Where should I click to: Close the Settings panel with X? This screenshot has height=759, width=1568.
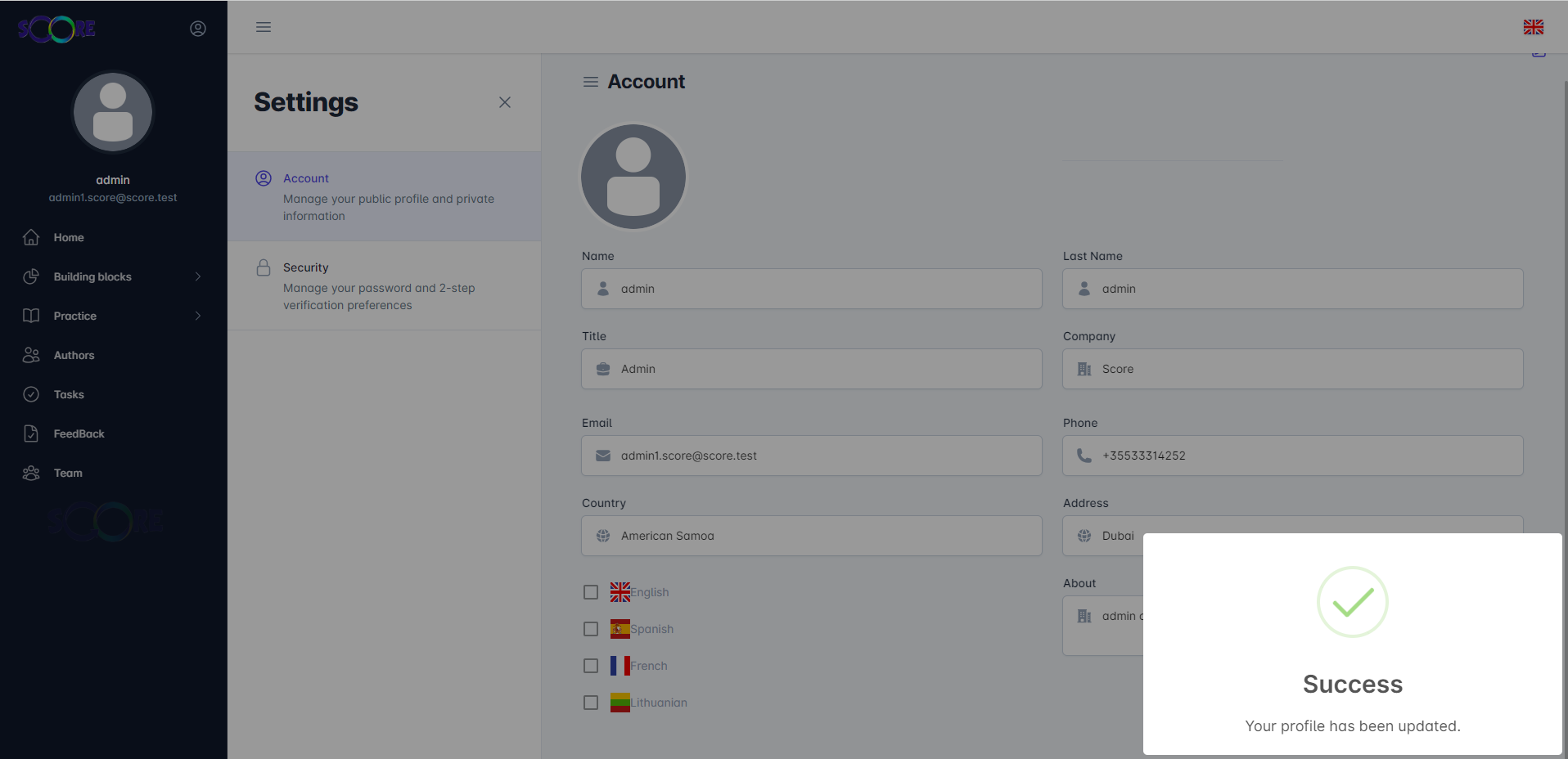(505, 102)
